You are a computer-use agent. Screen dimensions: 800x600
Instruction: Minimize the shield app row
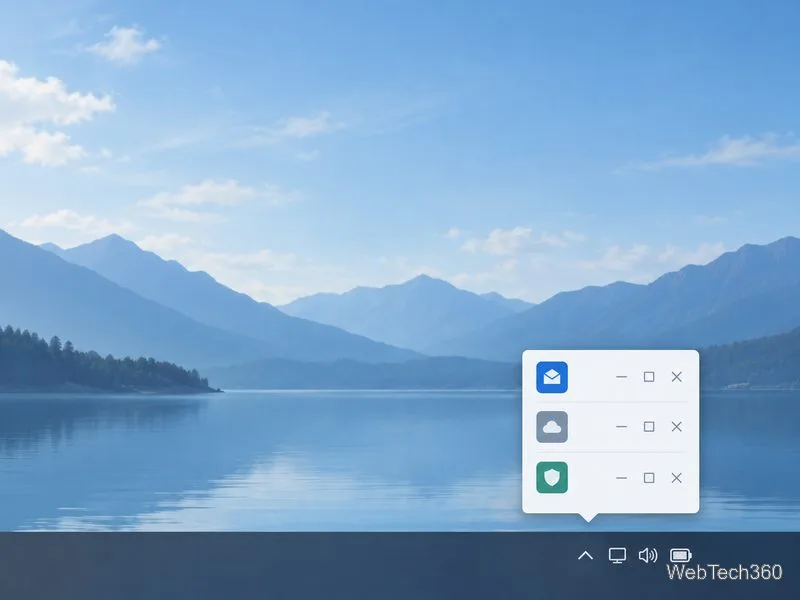coord(621,478)
